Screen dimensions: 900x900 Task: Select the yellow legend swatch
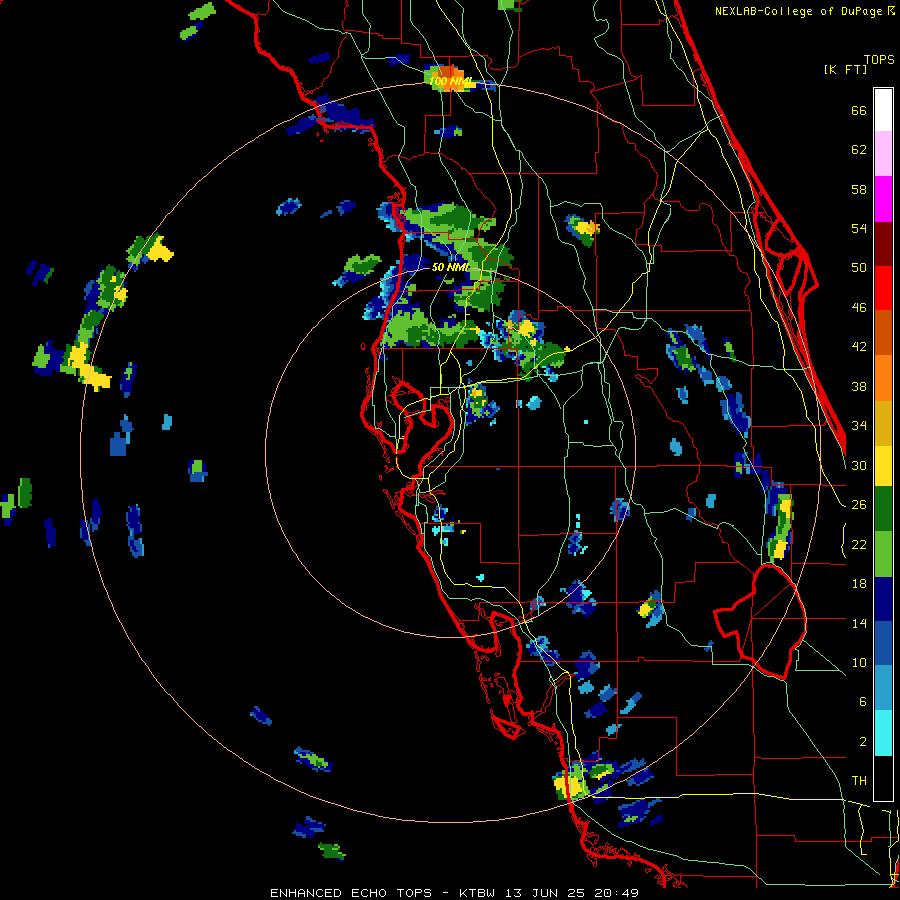coord(883,465)
